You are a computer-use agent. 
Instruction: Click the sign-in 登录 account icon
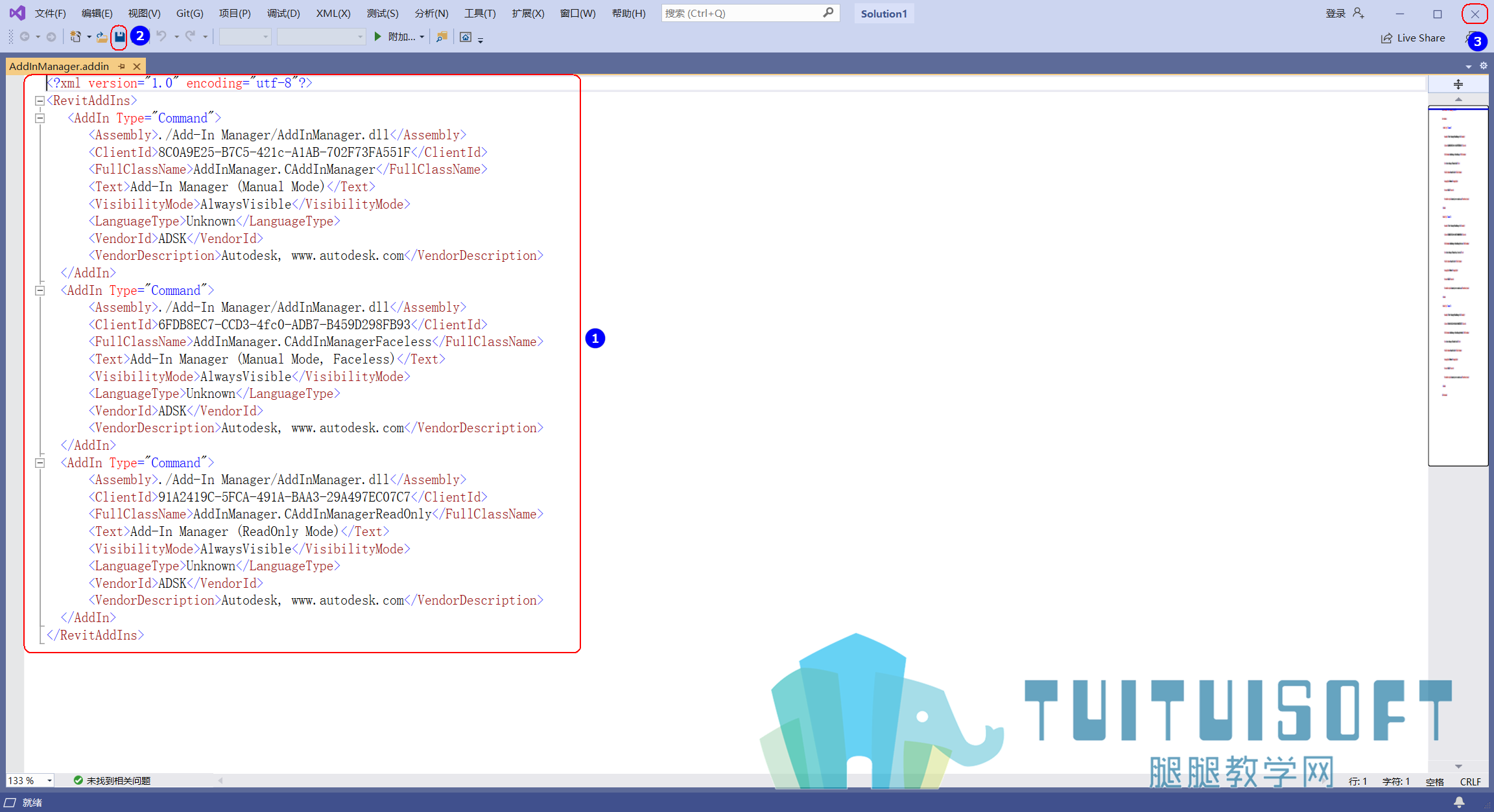coord(1358,13)
